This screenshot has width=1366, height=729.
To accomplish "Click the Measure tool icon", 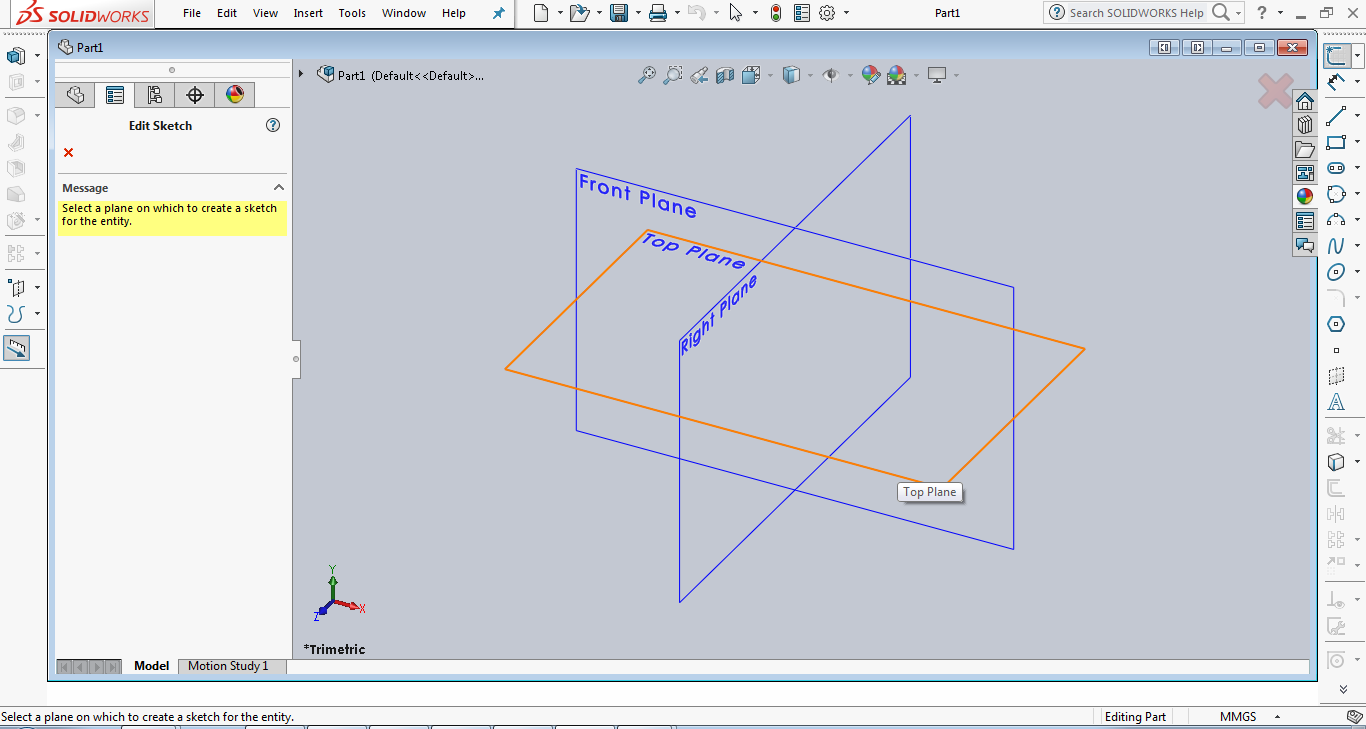I will (17, 348).
